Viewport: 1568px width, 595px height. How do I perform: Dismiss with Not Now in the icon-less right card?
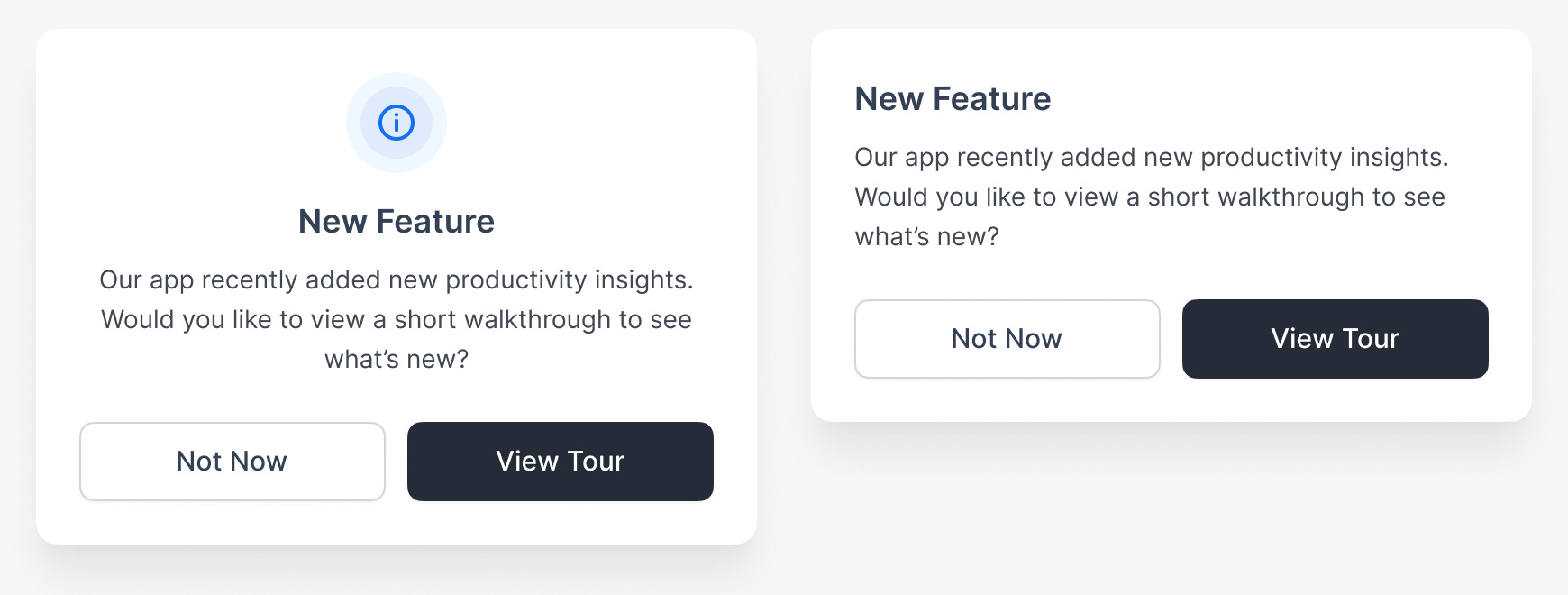pyautogui.click(x=1007, y=339)
